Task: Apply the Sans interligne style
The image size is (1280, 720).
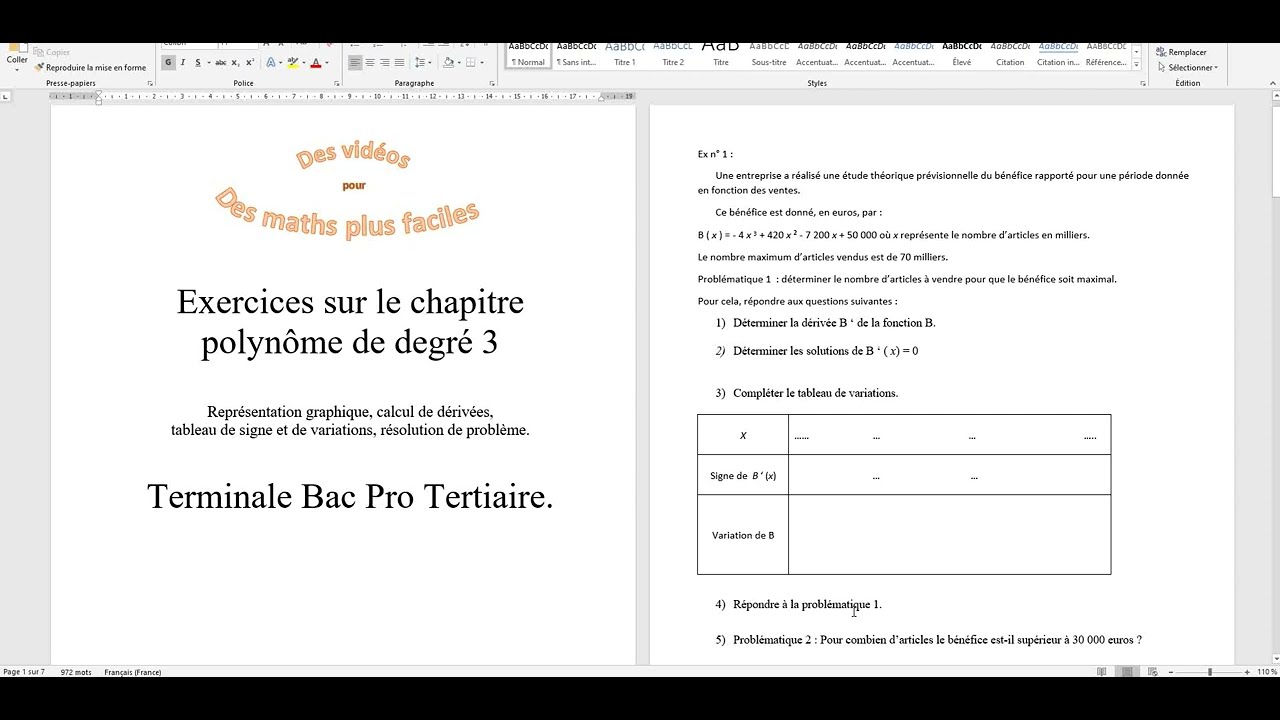Action: (x=576, y=55)
